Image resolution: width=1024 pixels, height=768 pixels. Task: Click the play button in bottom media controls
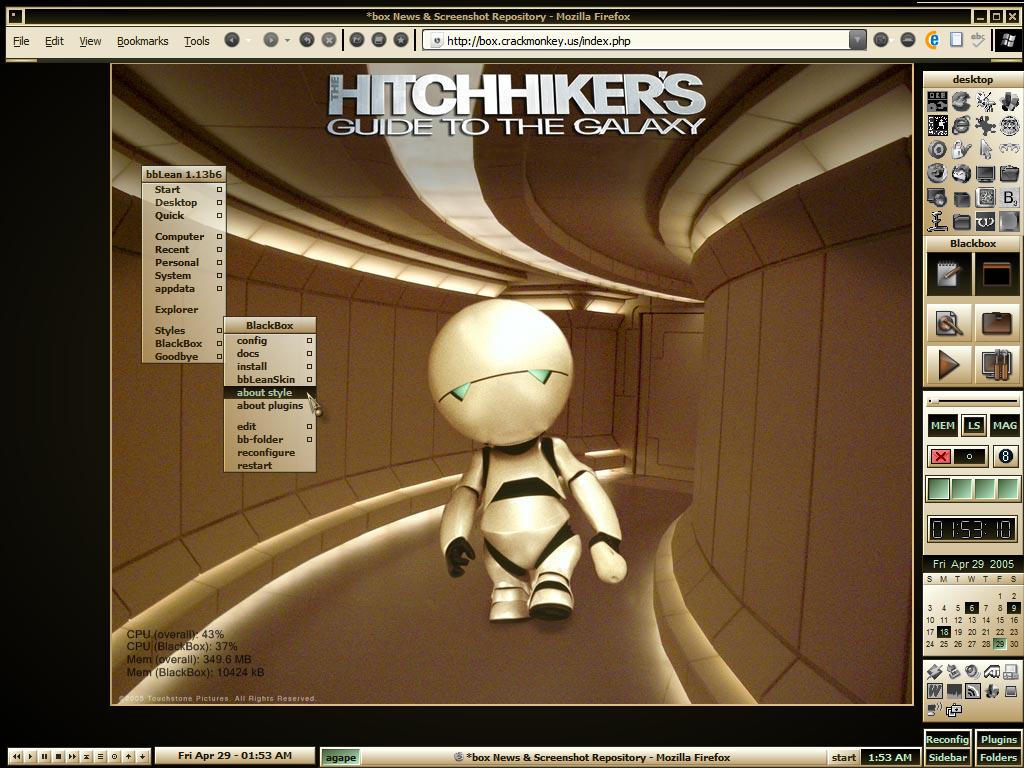click(x=30, y=756)
